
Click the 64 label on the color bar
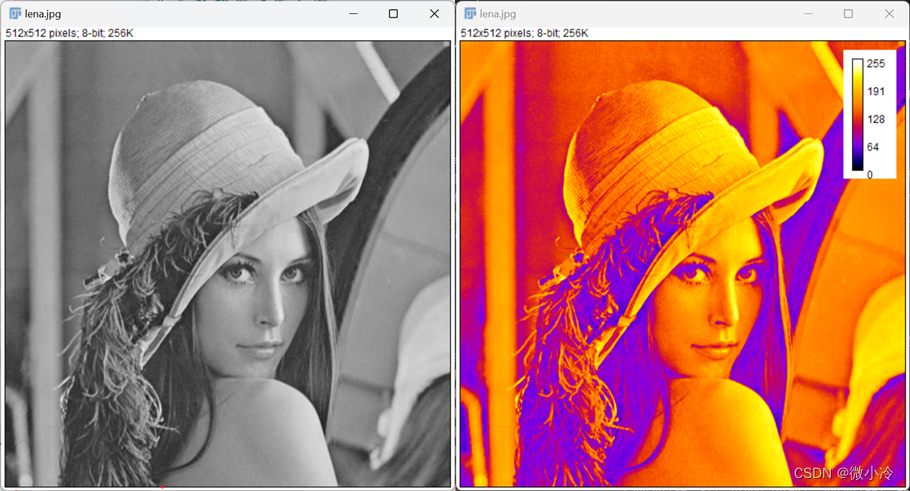coord(873,147)
